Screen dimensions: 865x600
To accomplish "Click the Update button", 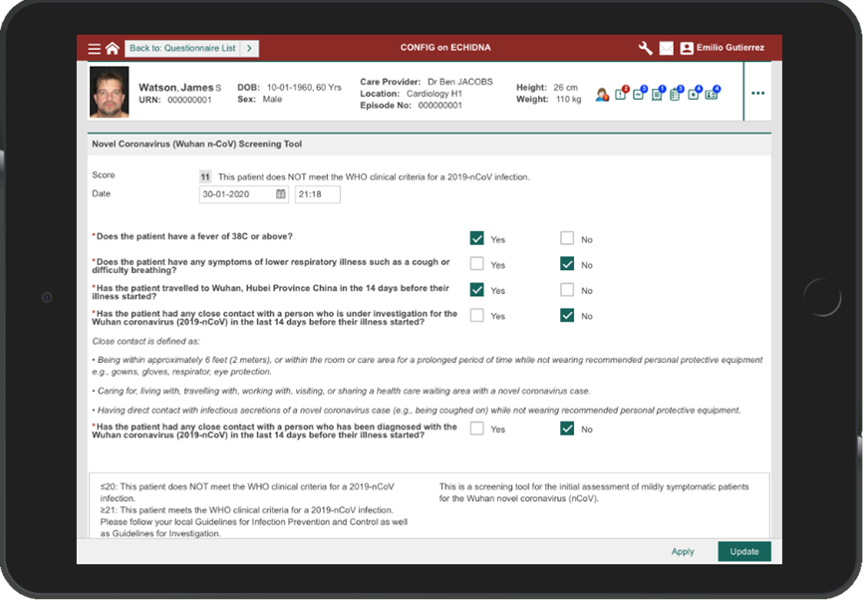I will [744, 551].
